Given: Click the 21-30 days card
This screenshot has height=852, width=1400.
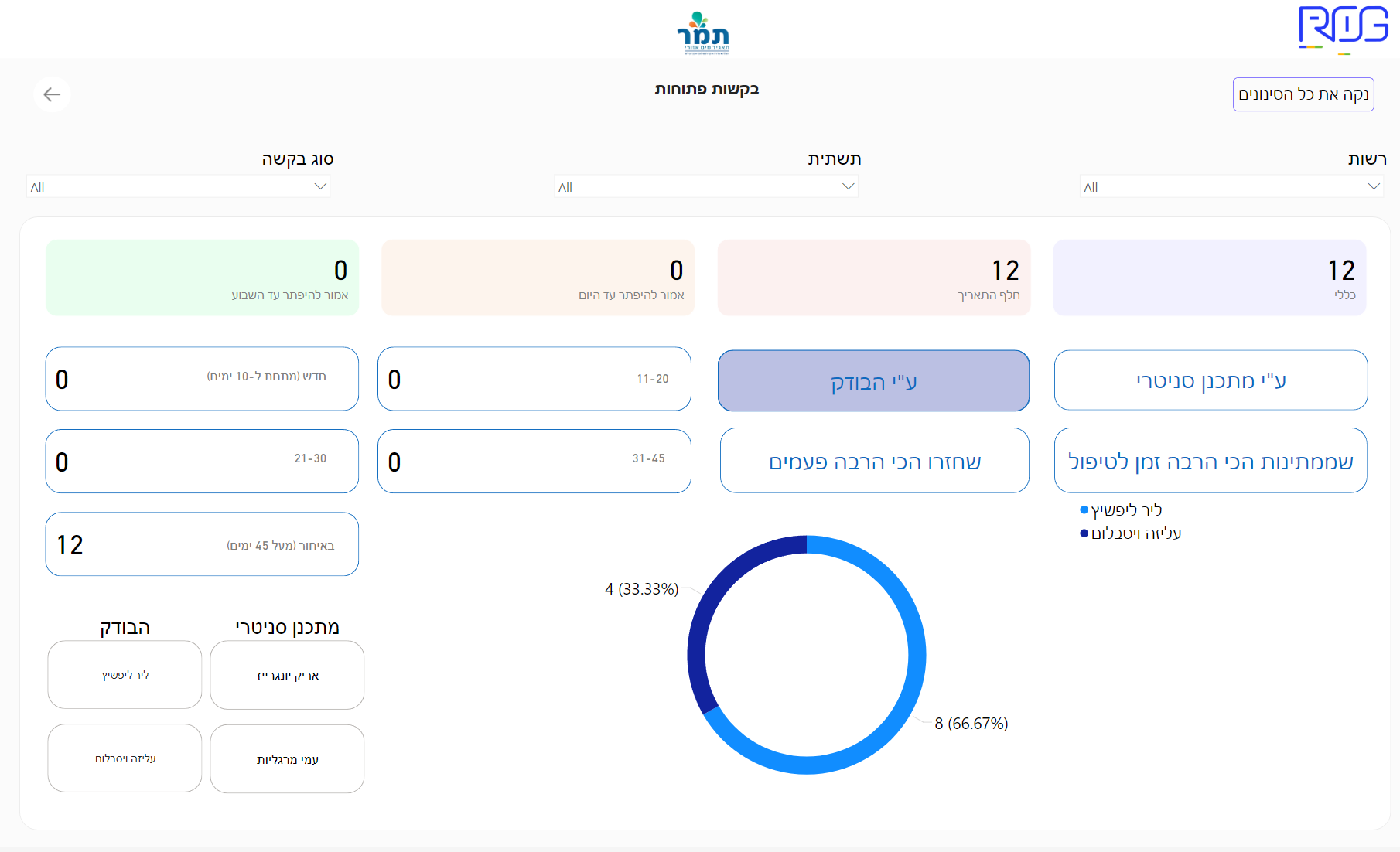Looking at the screenshot, I should click(202, 462).
